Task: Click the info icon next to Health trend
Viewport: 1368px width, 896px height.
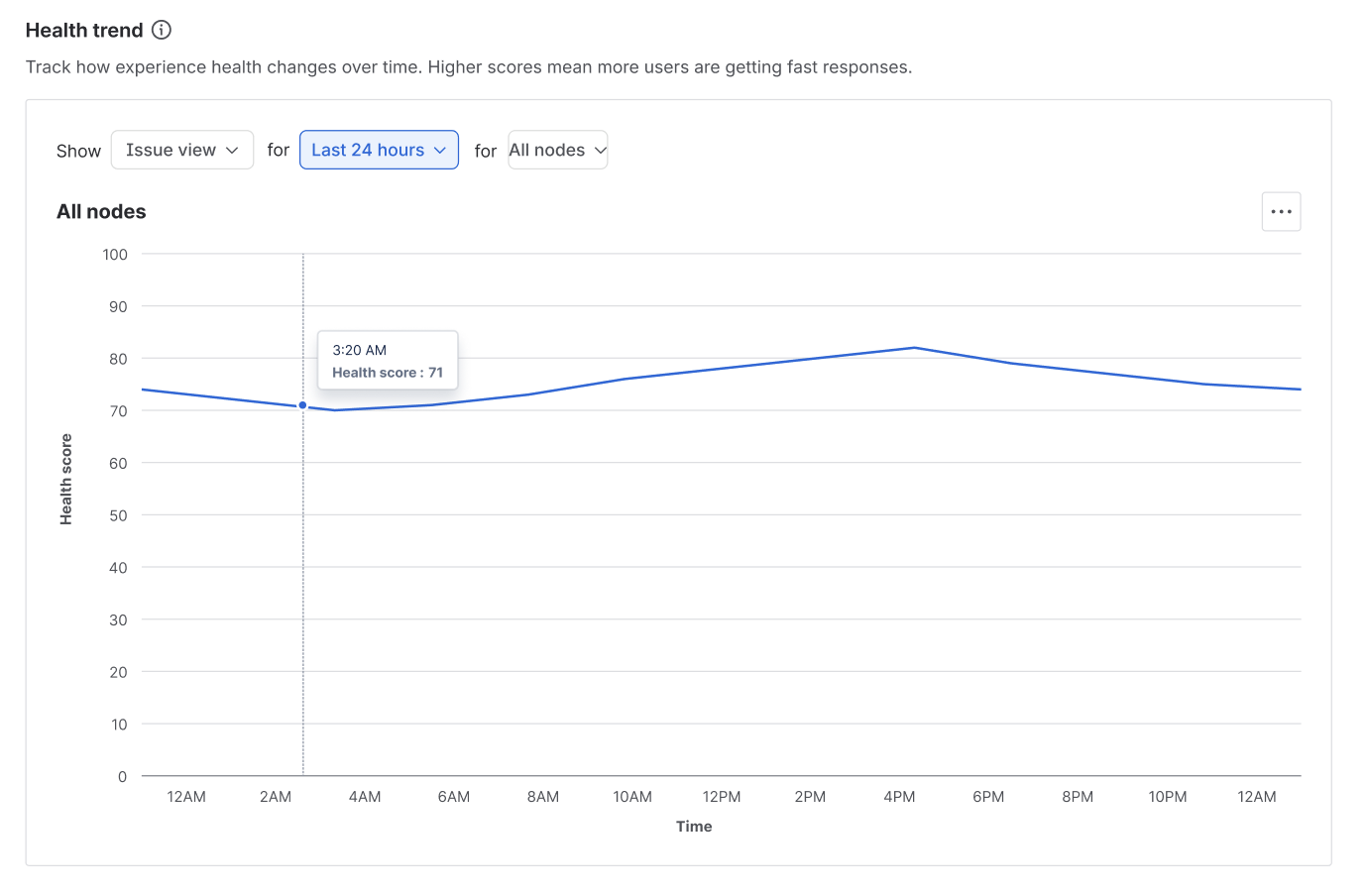Action: coord(161,30)
